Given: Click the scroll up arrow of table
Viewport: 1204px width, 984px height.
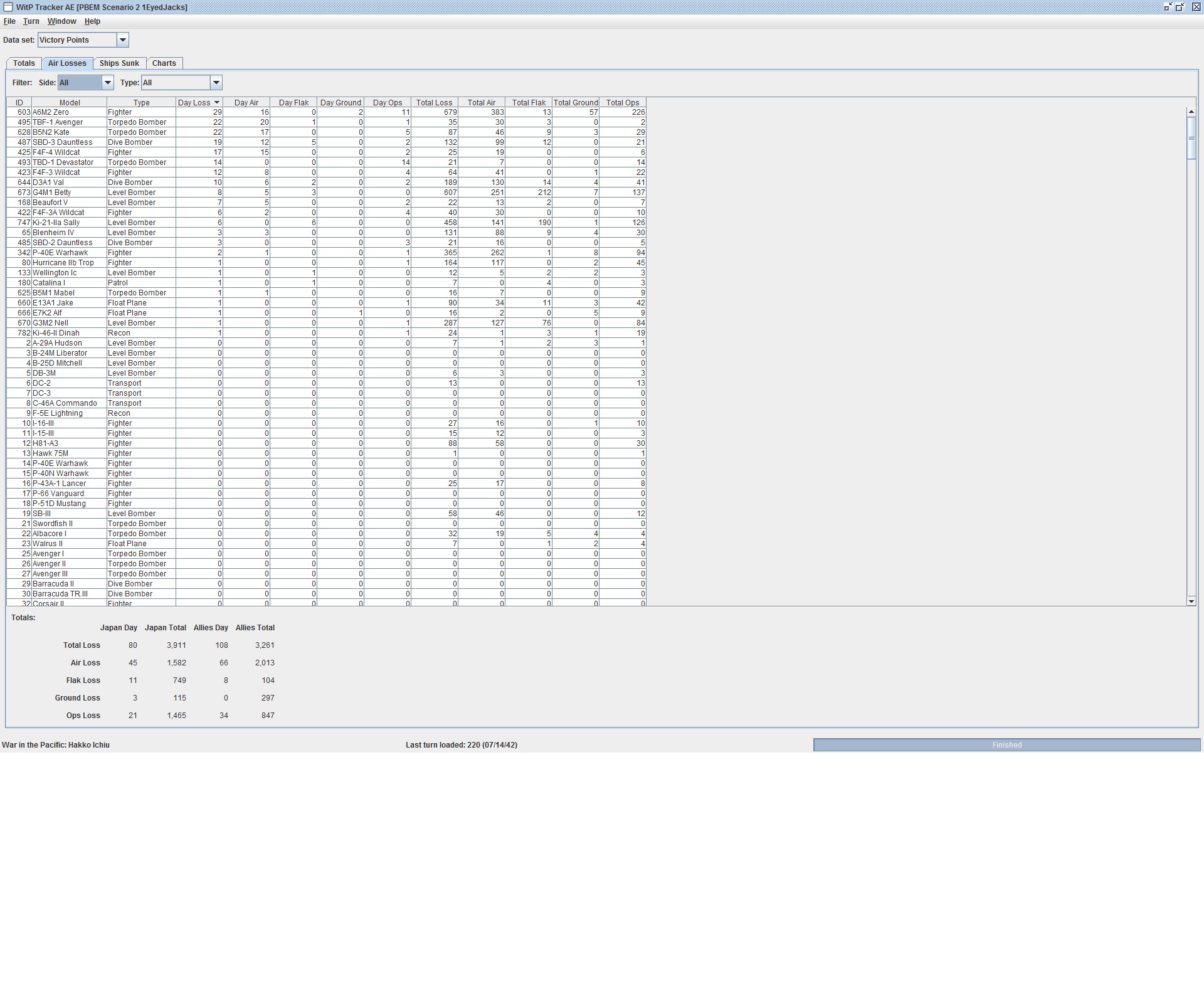Looking at the screenshot, I should click(1191, 112).
